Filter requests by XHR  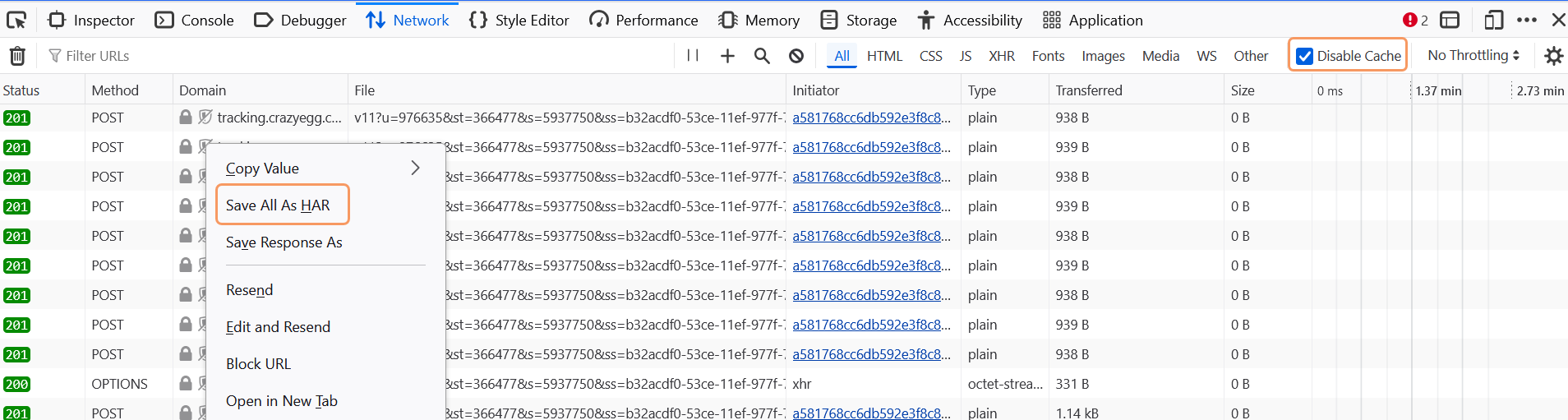coord(1001,56)
